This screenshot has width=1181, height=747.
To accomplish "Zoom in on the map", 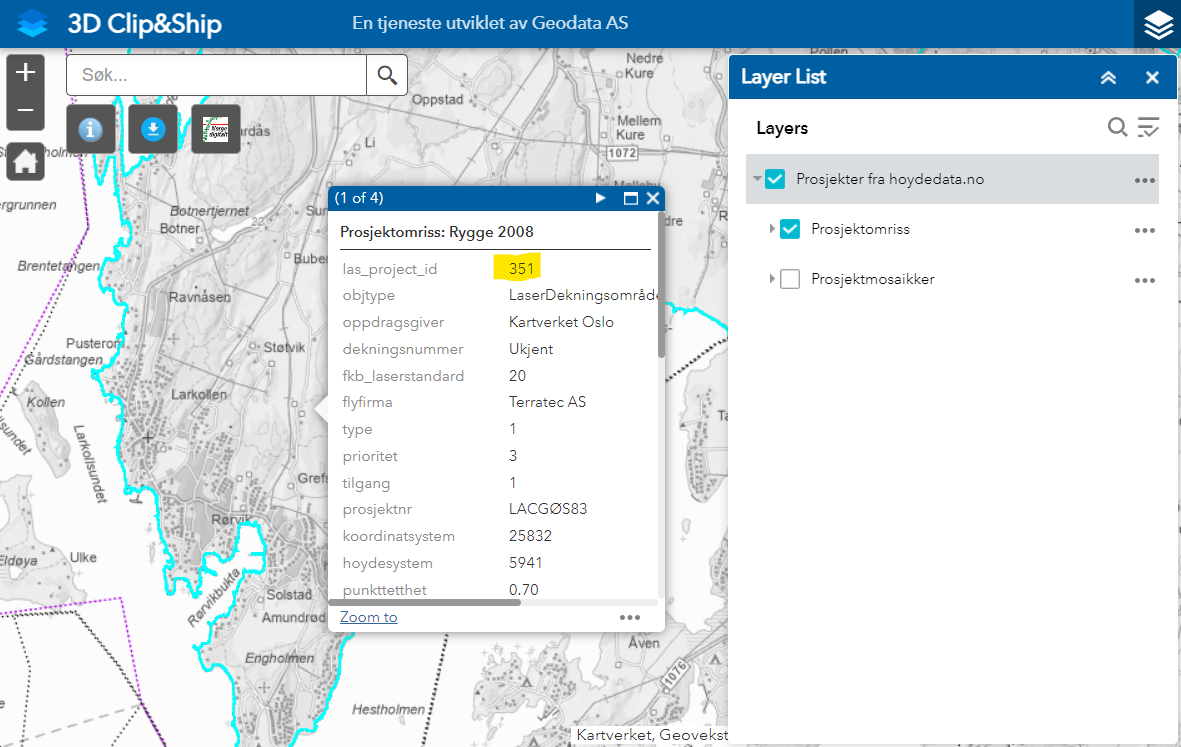I will tap(26, 72).
